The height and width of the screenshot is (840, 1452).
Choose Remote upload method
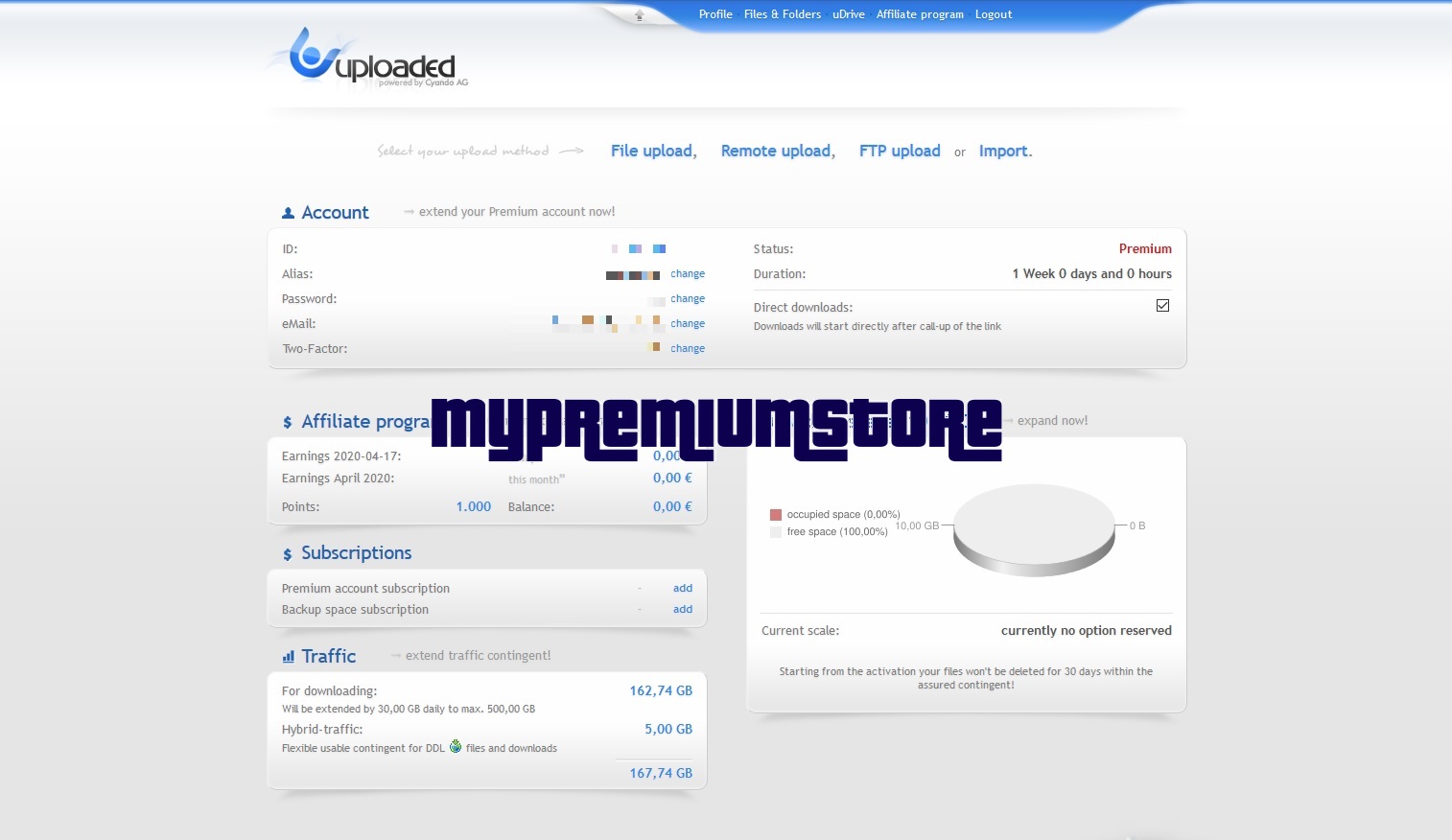pyautogui.click(x=776, y=151)
